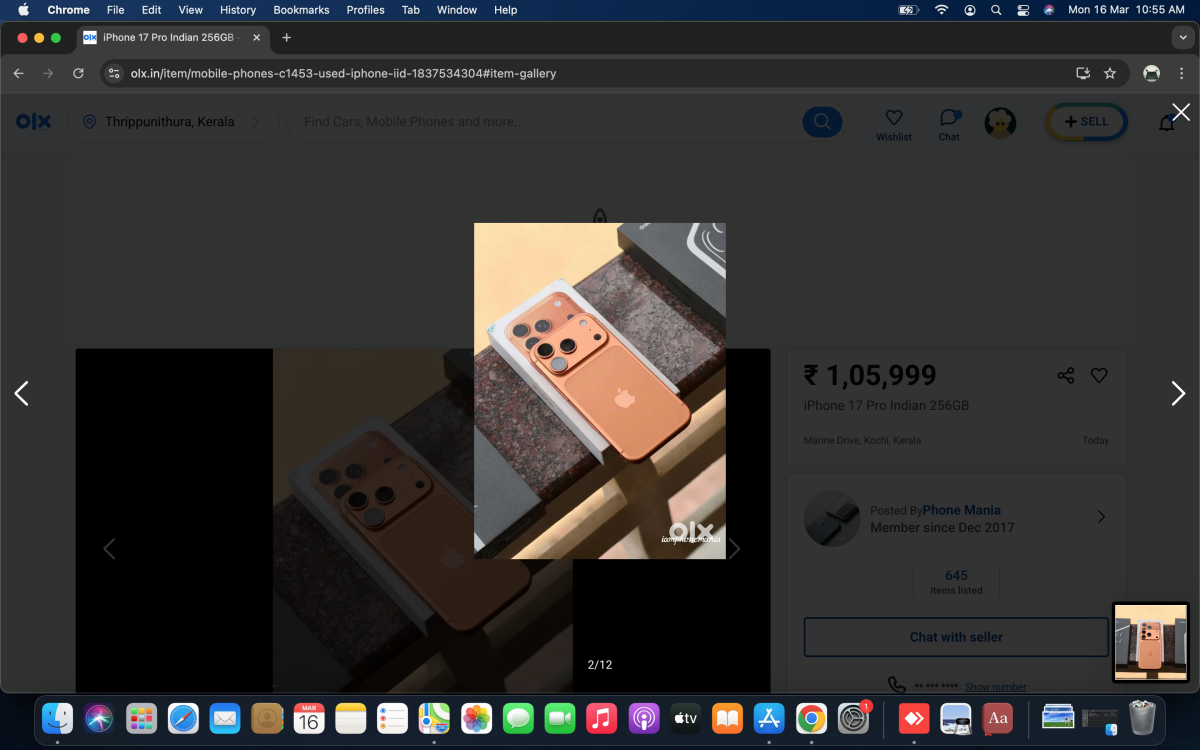Click the heart icon to favorite listing
Screen dimensions: 1200x750
(1099, 376)
